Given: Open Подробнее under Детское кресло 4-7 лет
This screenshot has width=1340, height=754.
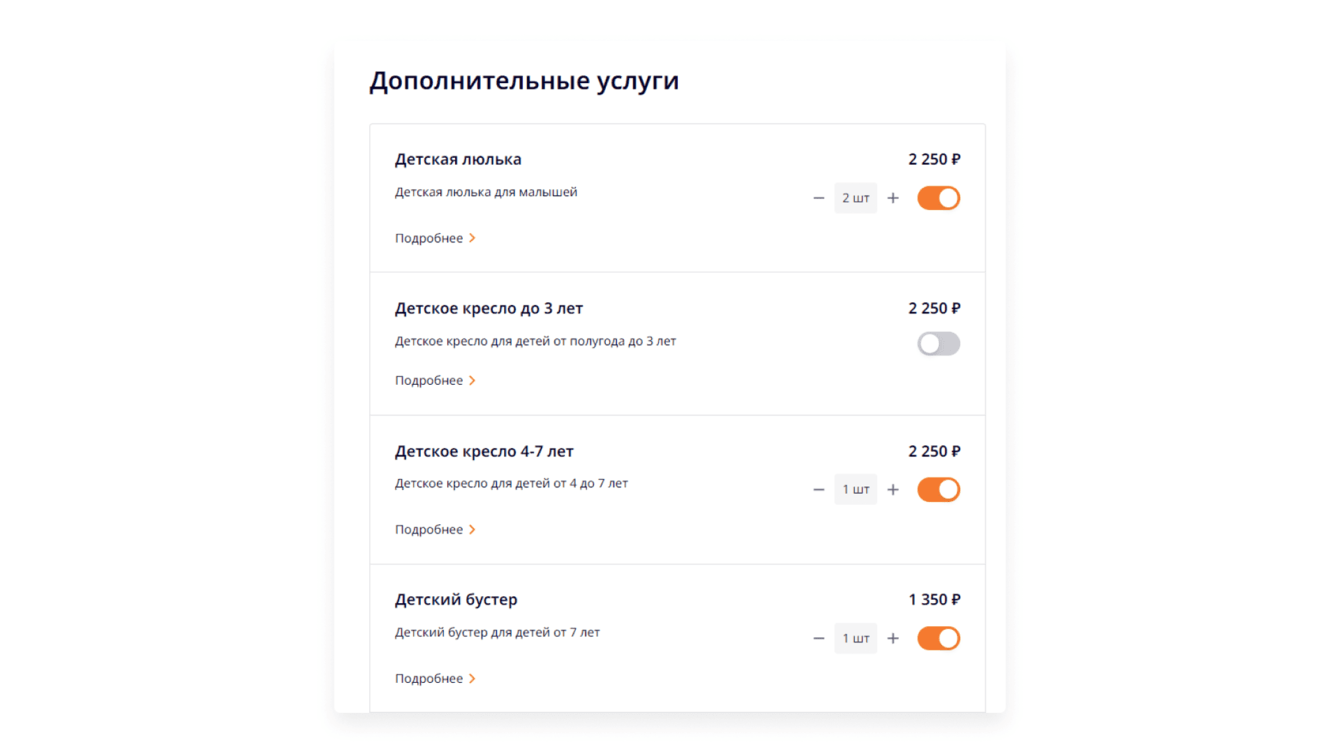Looking at the screenshot, I should [435, 530].
